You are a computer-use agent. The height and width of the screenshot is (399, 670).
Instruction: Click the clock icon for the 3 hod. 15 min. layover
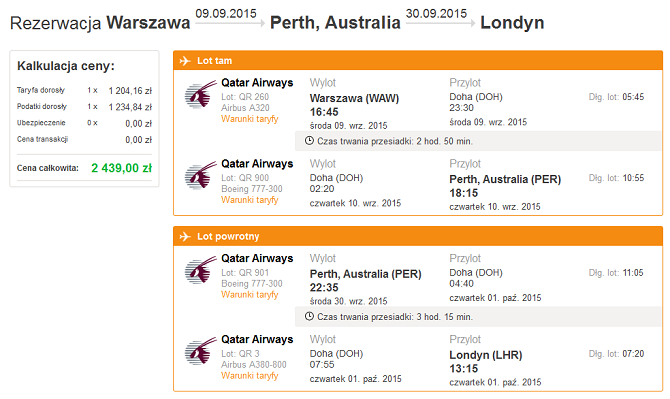point(309,317)
